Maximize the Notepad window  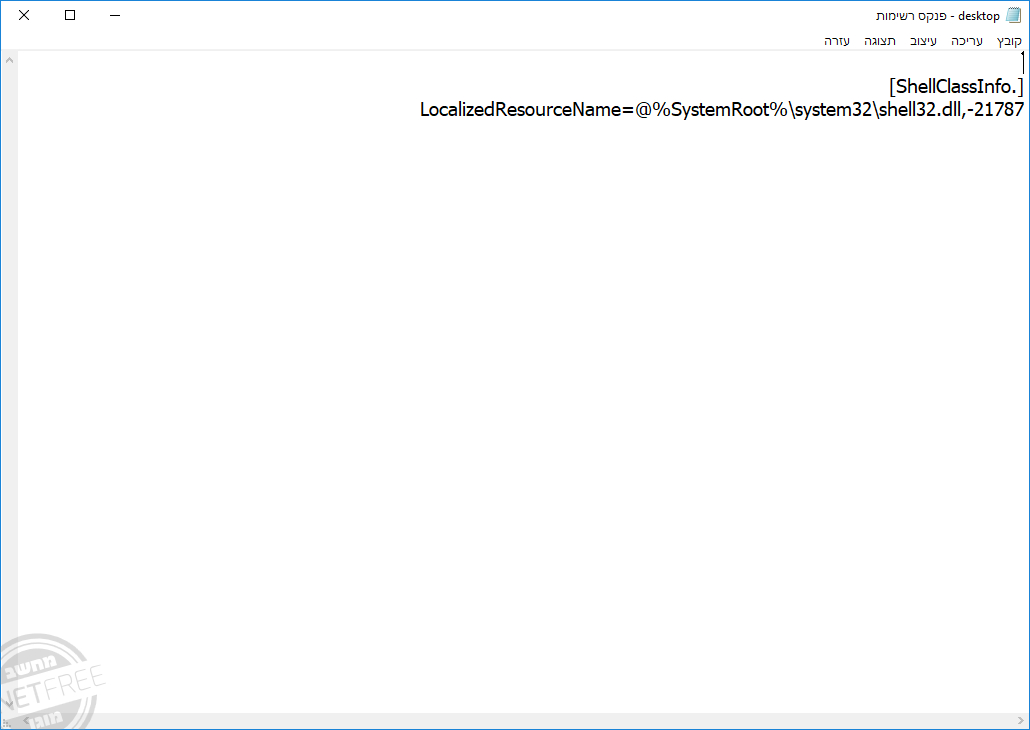click(70, 15)
